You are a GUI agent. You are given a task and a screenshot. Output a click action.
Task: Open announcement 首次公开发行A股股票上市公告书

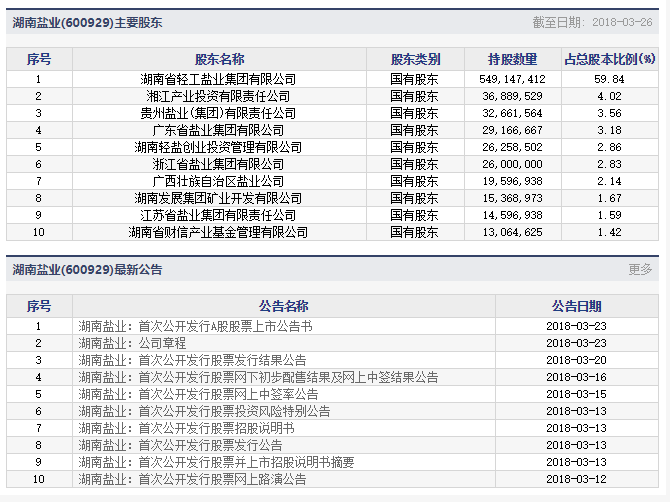(x=195, y=326)
